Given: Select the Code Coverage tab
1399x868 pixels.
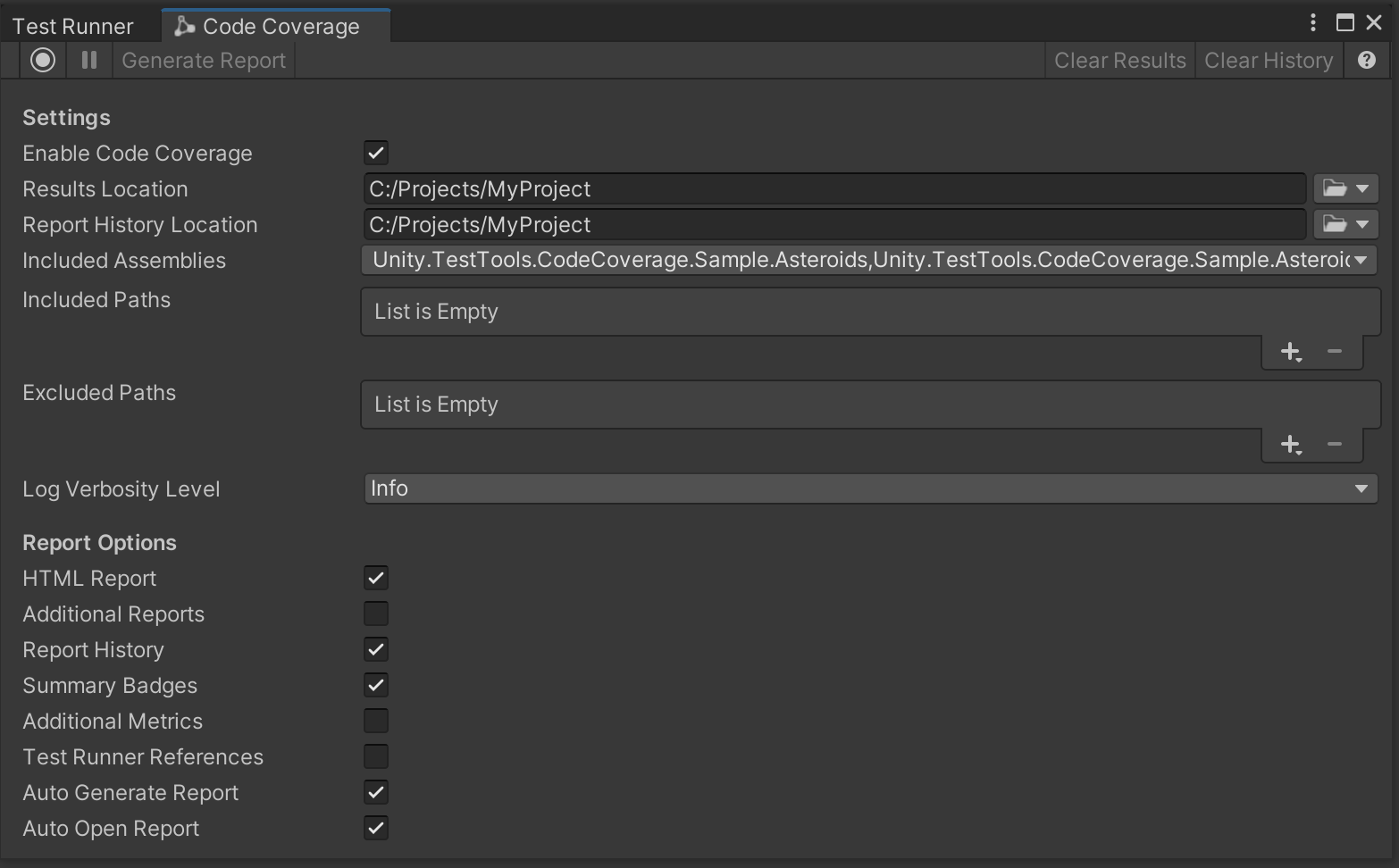Looking at the screenshot, I should click(275, 24).
